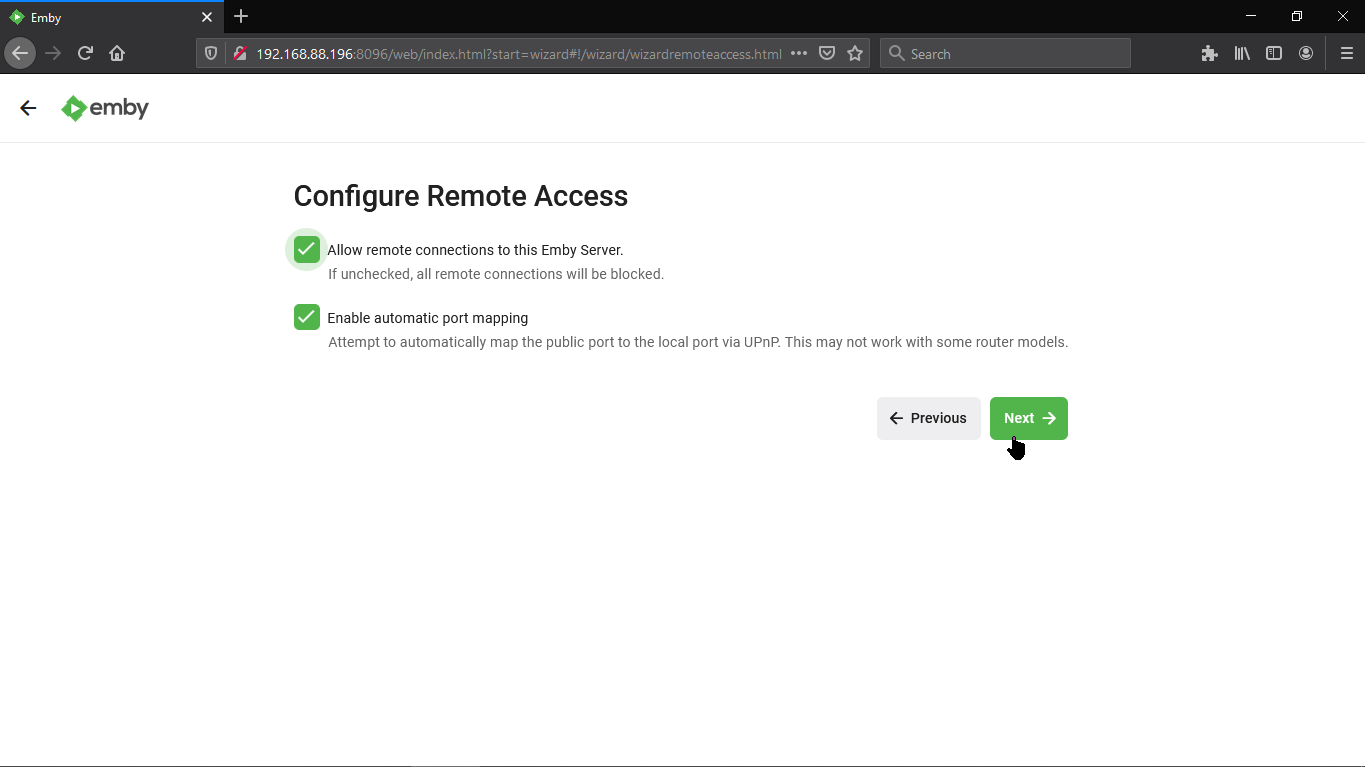Toggle the sidebars view icon
The image size is (1365, 767).
[1274, 54]
